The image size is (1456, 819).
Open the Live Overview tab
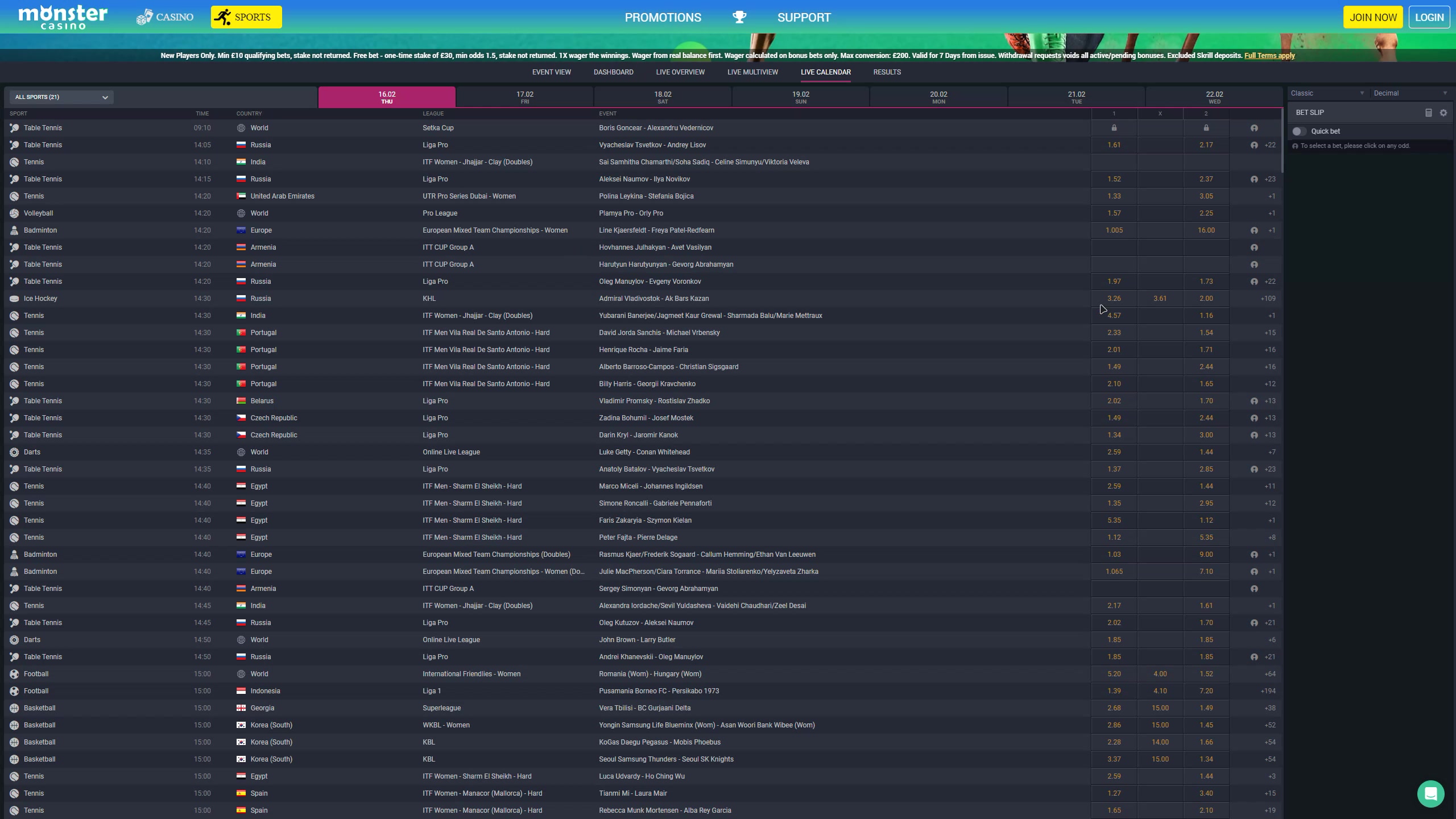680,72
